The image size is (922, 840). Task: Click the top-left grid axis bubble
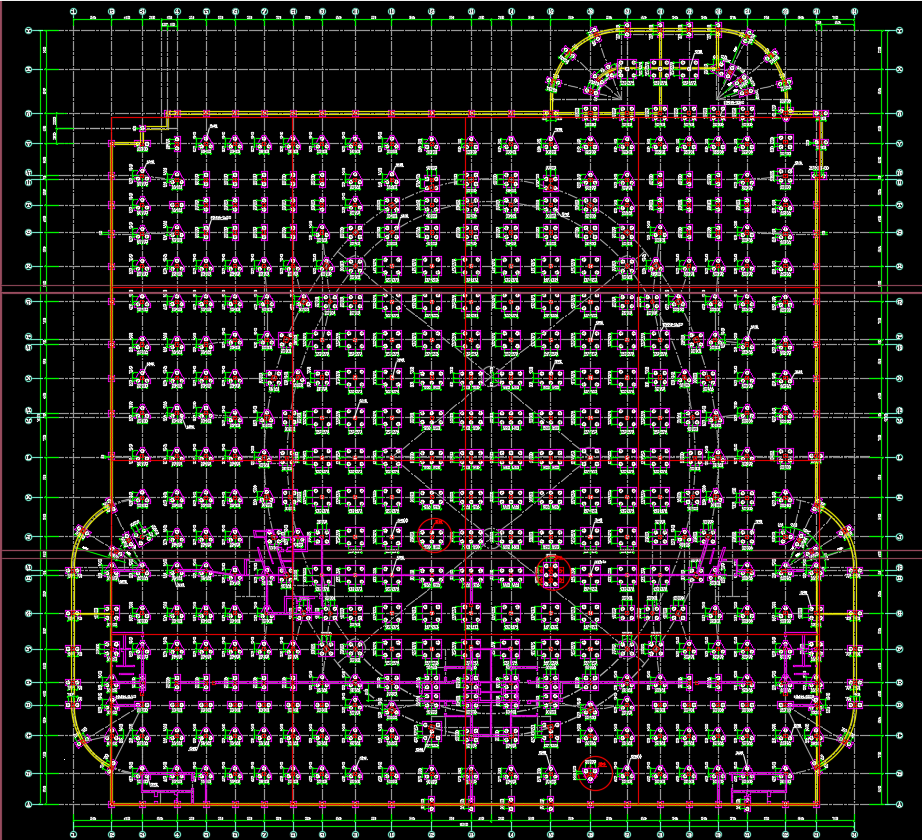pyautogui.click(x=76, y=12)
